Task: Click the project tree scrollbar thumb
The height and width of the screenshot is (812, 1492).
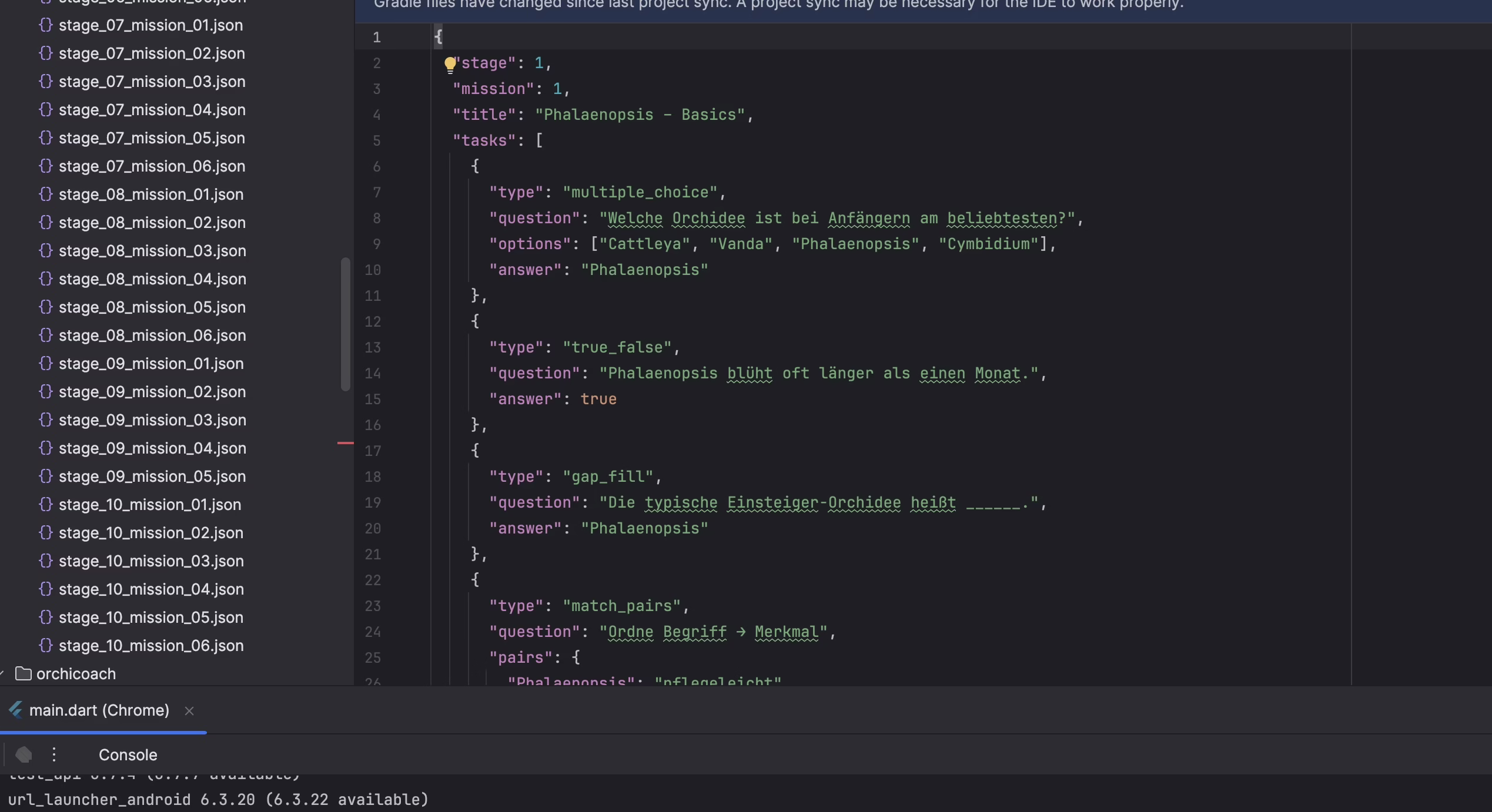Action: tap(346, 323)
